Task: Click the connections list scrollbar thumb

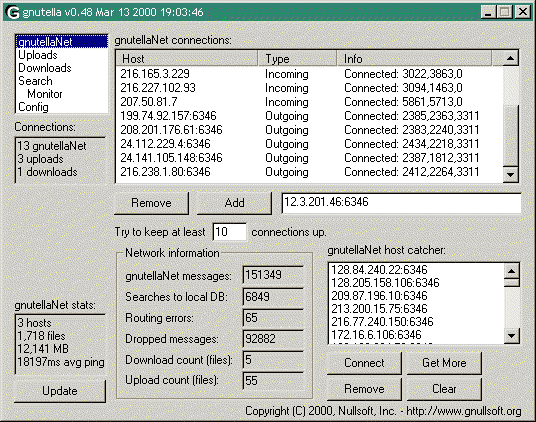Action: [x=510, y=136]
